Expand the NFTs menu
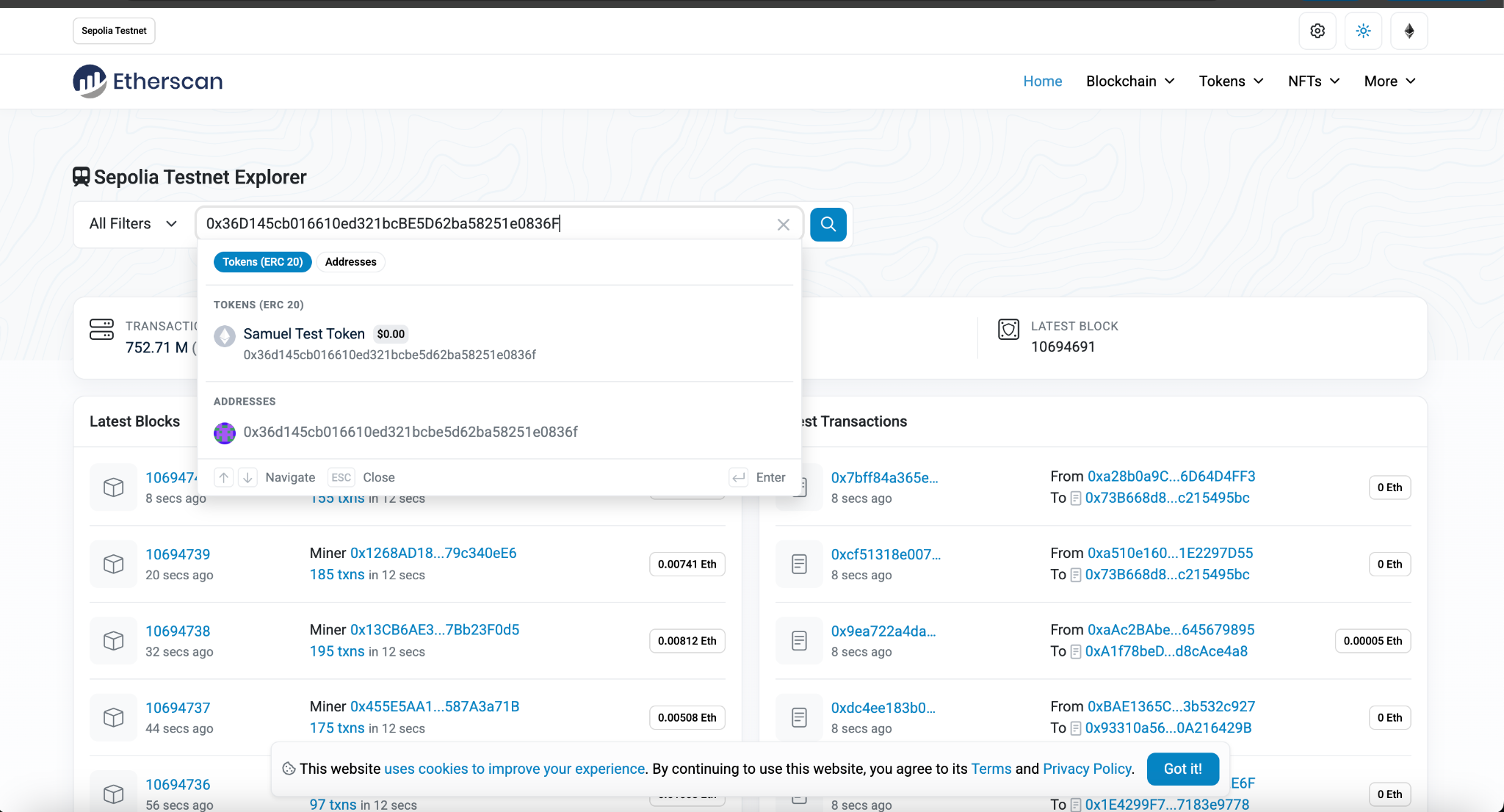 tap(1314, 81)
